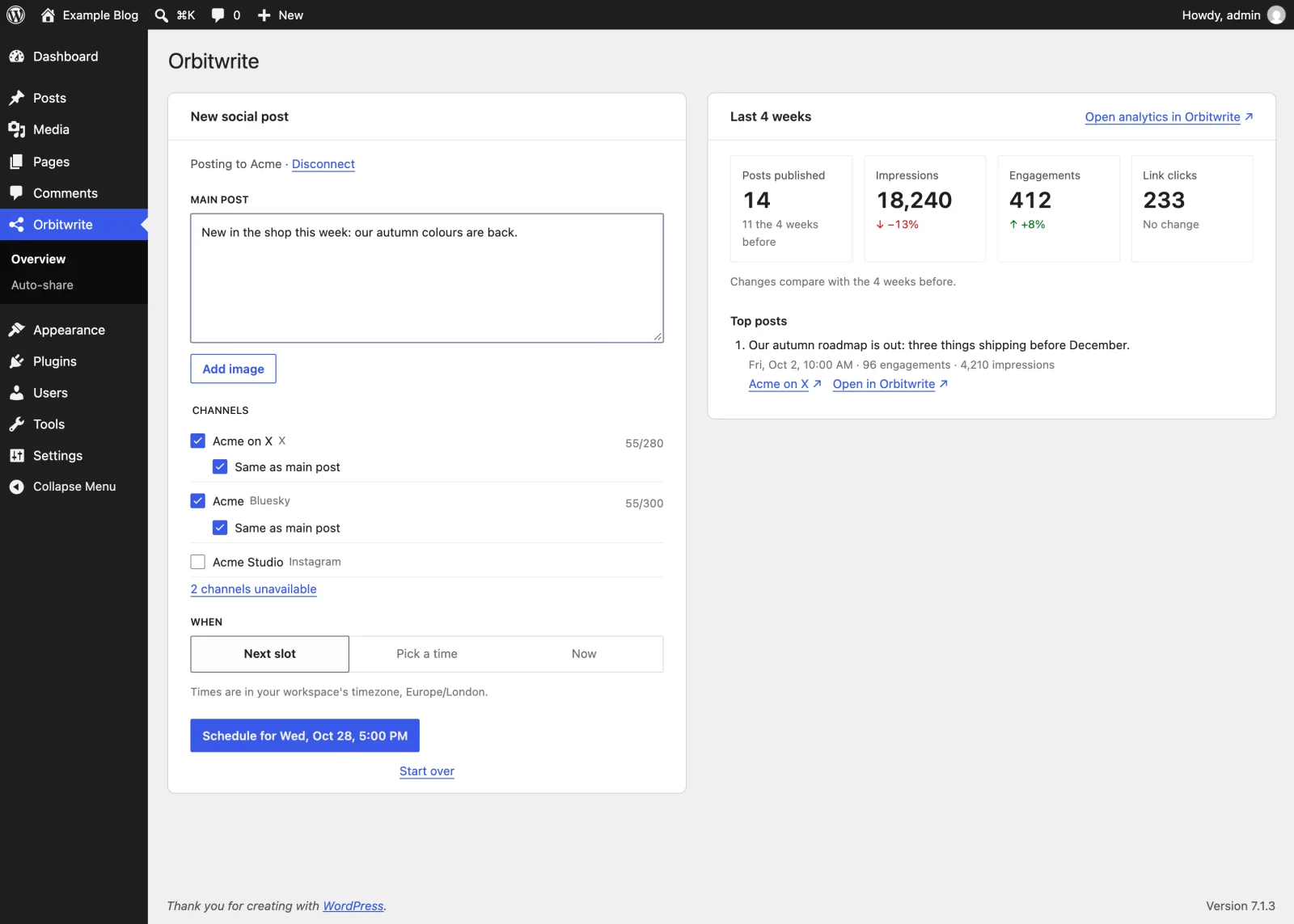Open the Posts pushpin icon
Screen dimensions: 1294x924
click(16, 98)
